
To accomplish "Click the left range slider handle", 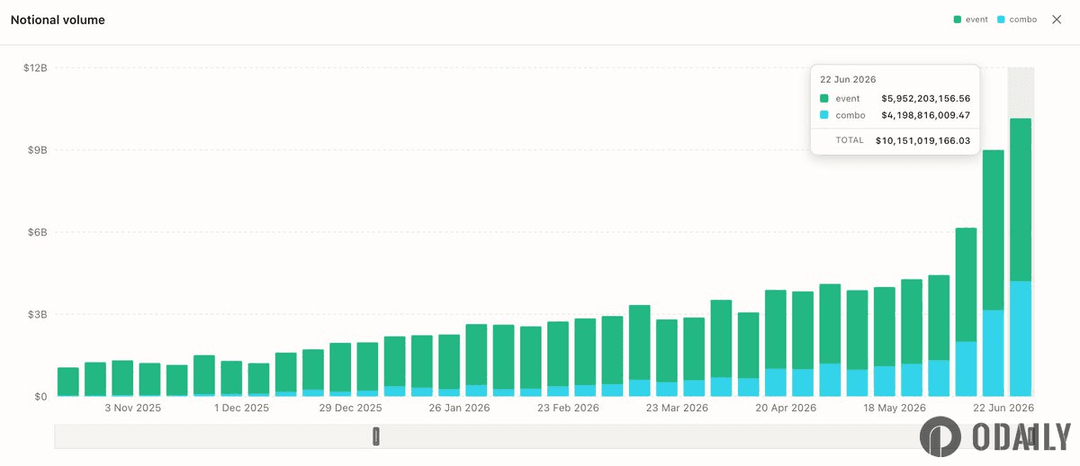I will pos(376,436).
